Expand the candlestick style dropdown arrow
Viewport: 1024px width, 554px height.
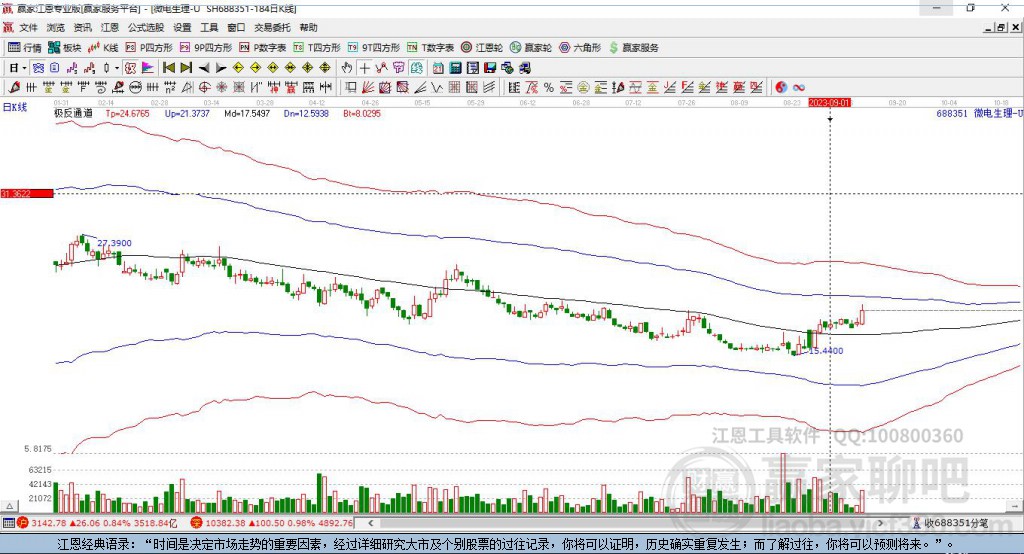click(117, 68)
